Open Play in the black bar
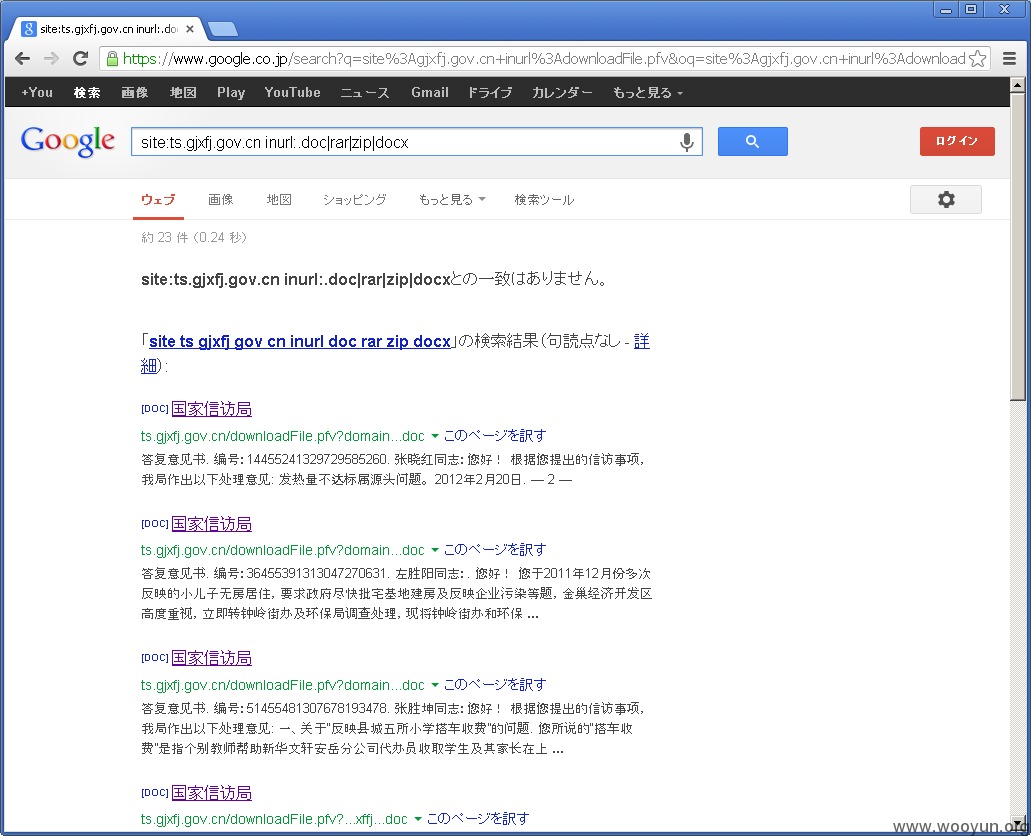1031x836 pixels. point(231,93)
